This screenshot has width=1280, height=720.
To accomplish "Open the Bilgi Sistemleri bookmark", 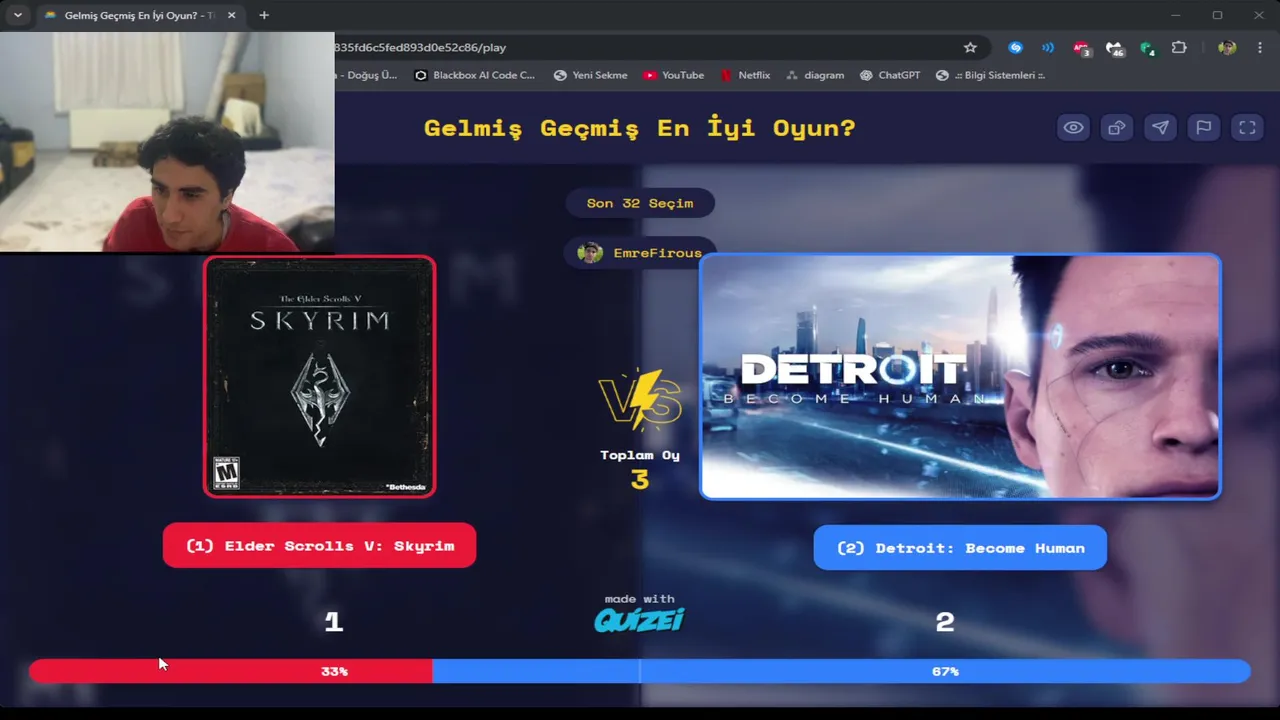I will [x=990, y=75].
